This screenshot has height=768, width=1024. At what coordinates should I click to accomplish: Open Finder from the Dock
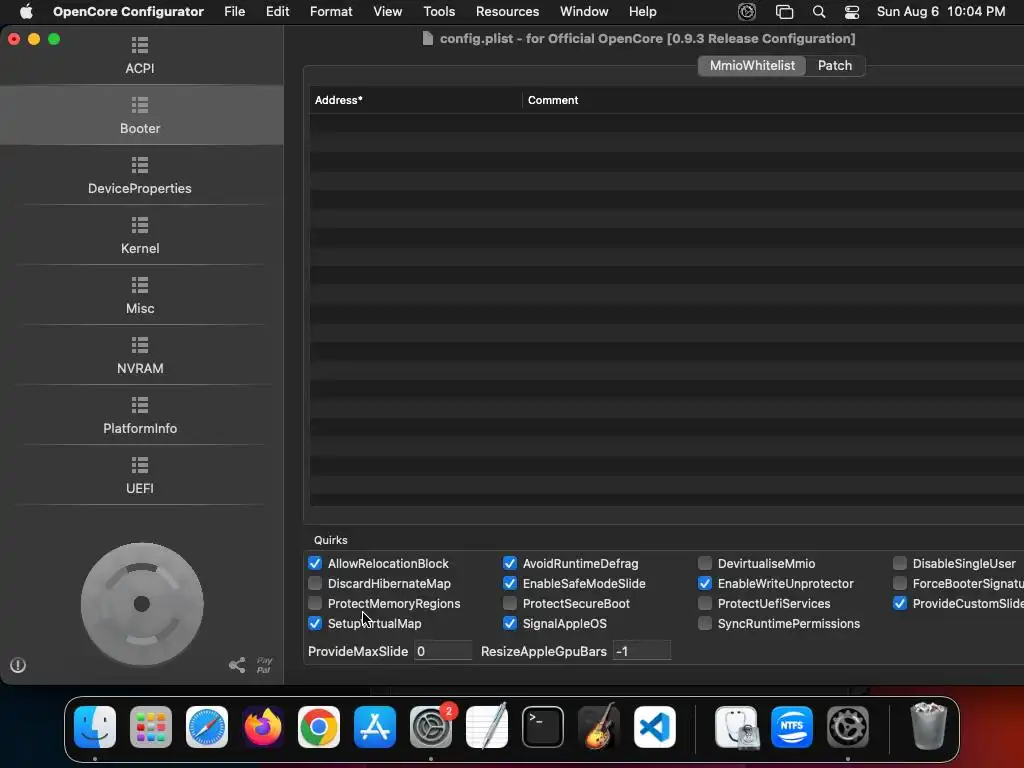coord(95,727)
